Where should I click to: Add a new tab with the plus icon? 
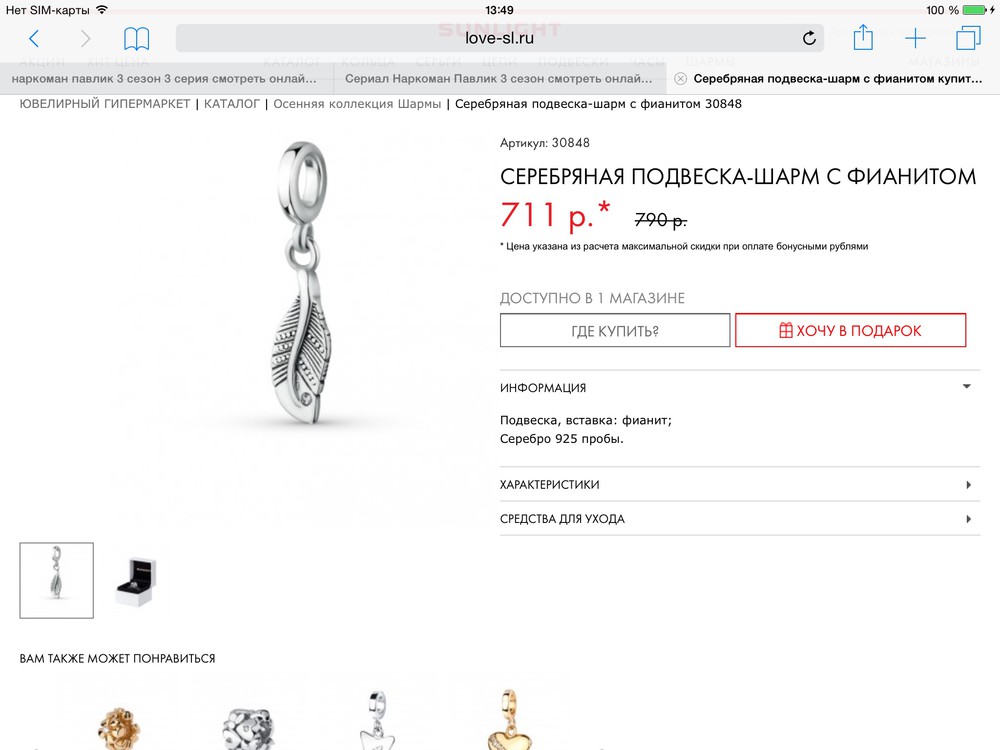915,38
